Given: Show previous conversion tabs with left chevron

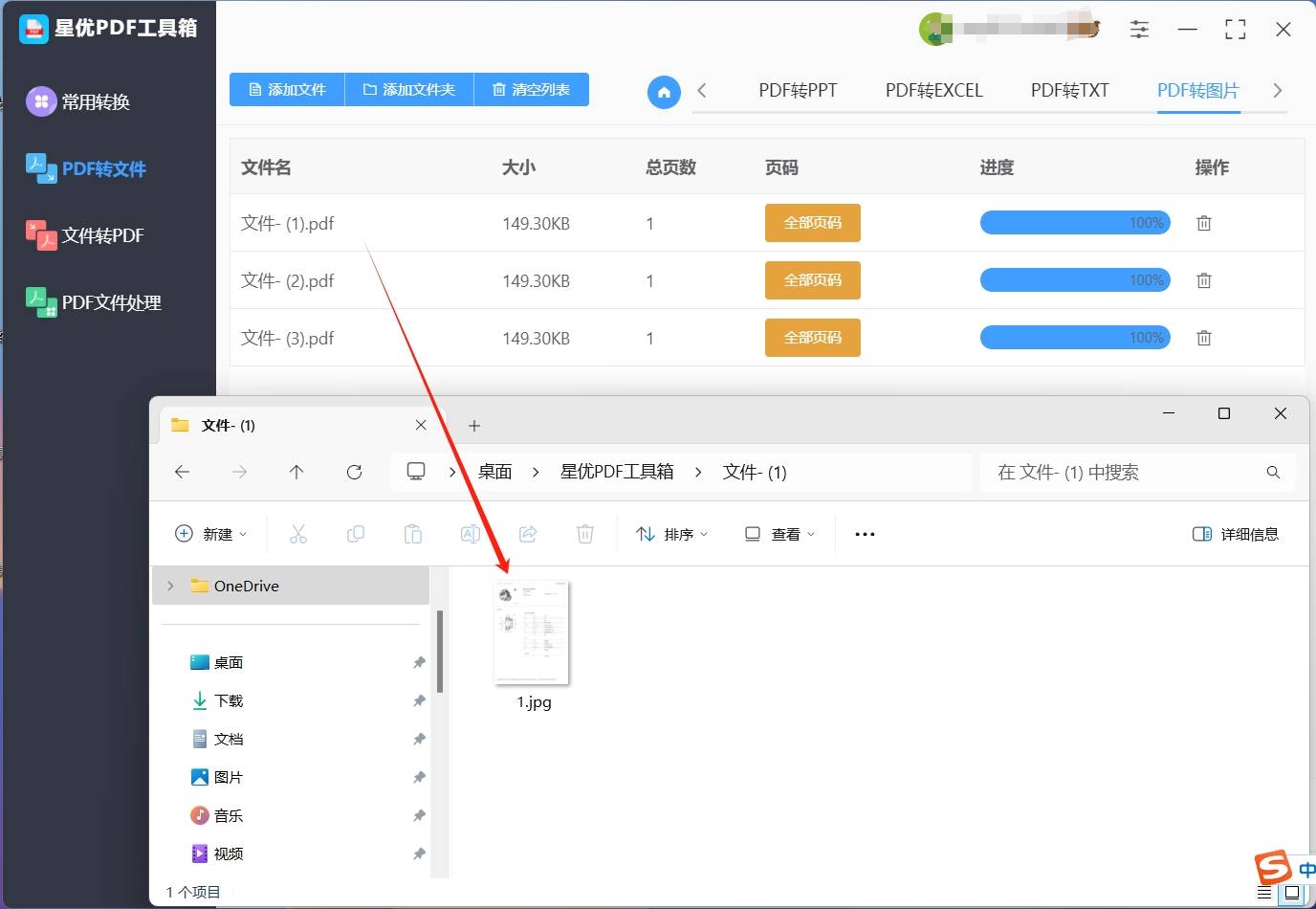Looking at the screenshot, I should click(702, 91).
